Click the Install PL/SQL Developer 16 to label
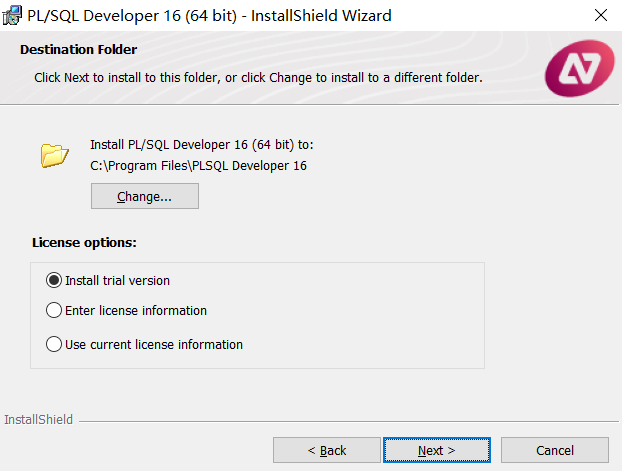 pos(202,145)
